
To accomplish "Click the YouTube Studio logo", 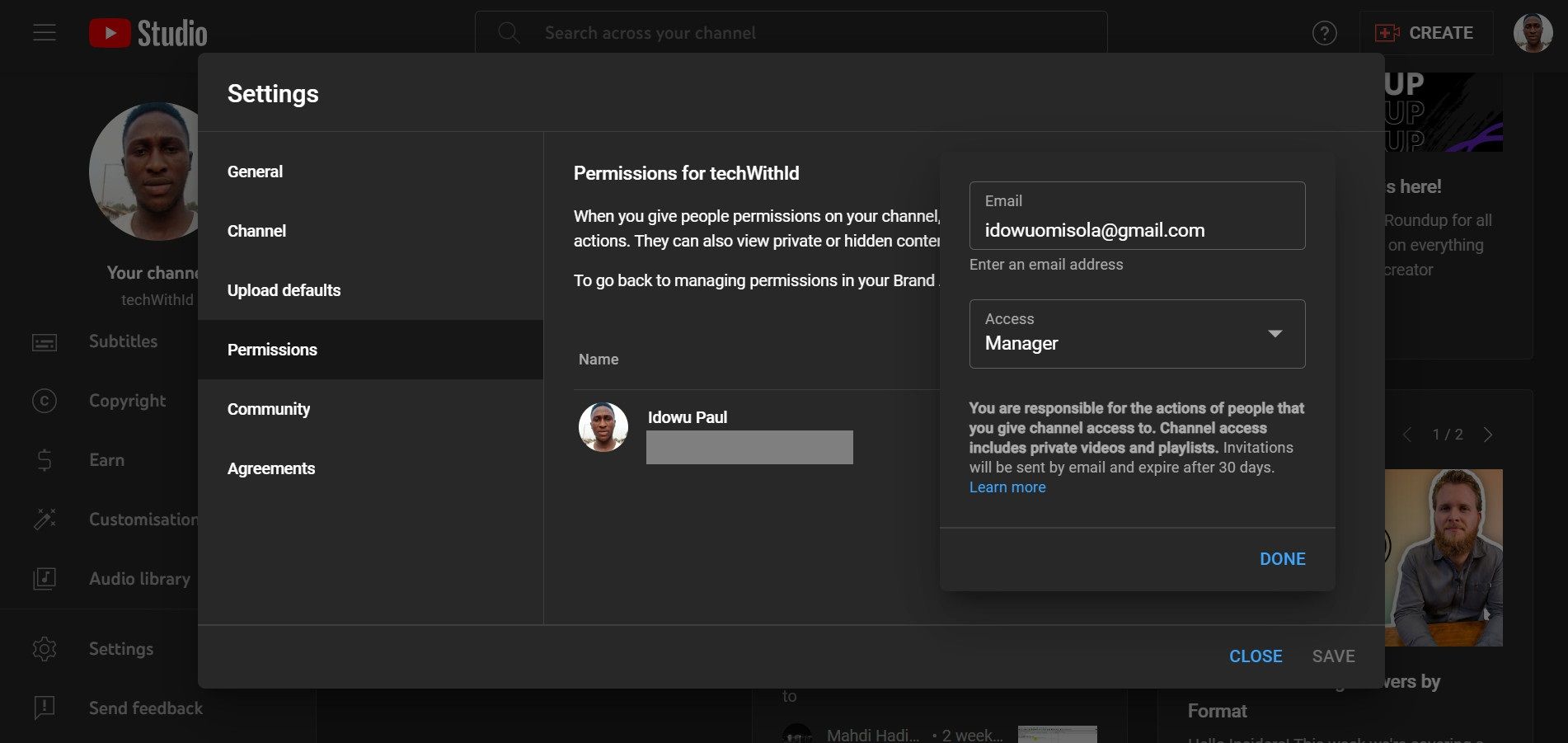I will pos(148,32).
